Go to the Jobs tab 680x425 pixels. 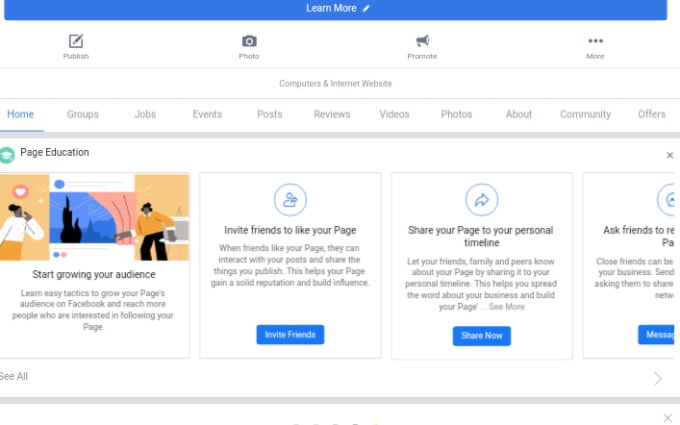pos(145,114)
